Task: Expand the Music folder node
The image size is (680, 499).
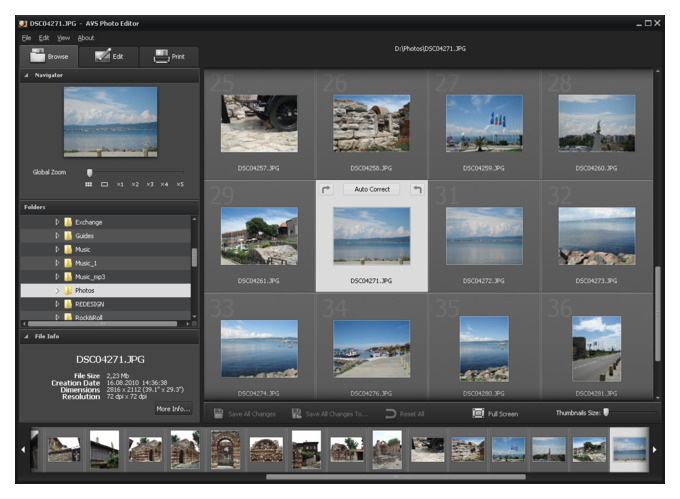Action: (x=57, y=249)
